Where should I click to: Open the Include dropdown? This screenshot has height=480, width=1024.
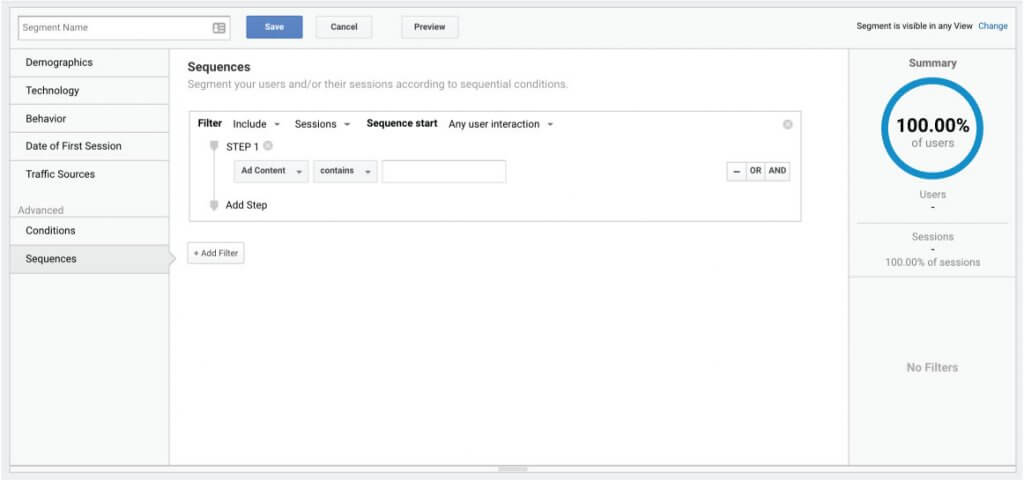coord(256,124)
